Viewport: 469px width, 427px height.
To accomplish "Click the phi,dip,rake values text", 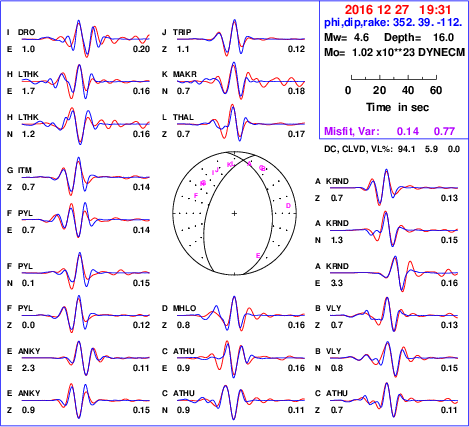I will pos(393,22).
